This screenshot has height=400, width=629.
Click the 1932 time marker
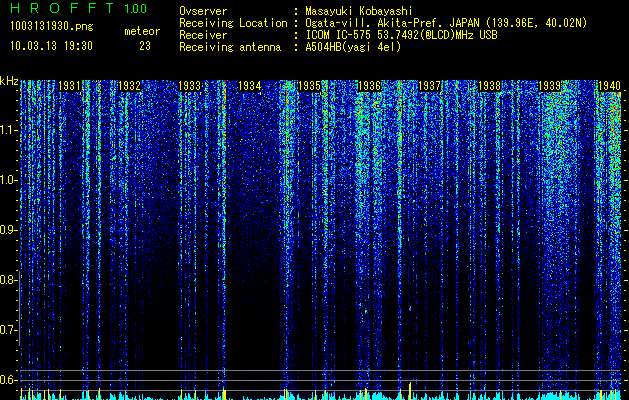pos(130,86)
